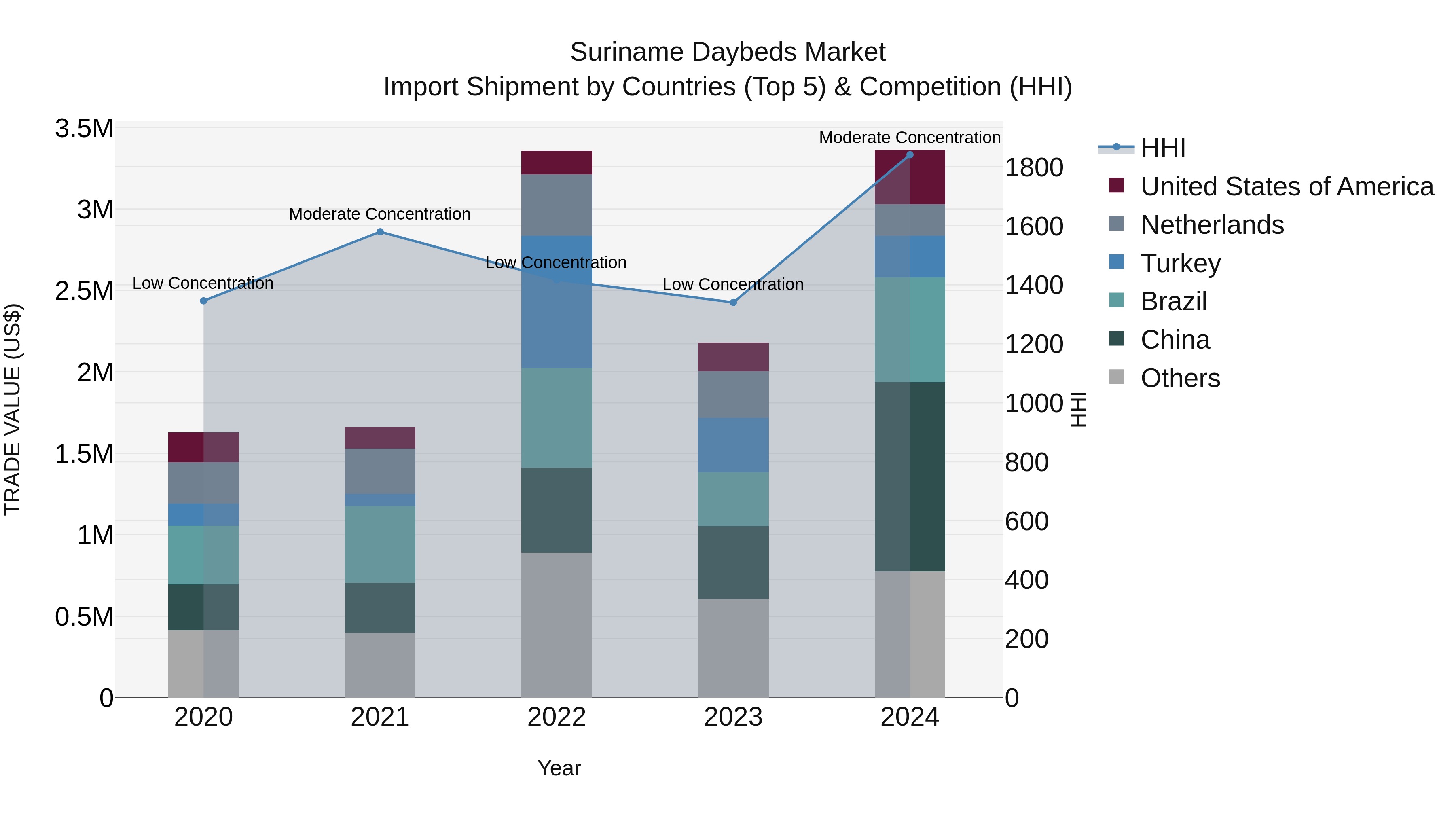Click the 2022 Low Concentration annotation
The width and height of the screenshot is (1456, 819).
point(556,263)
